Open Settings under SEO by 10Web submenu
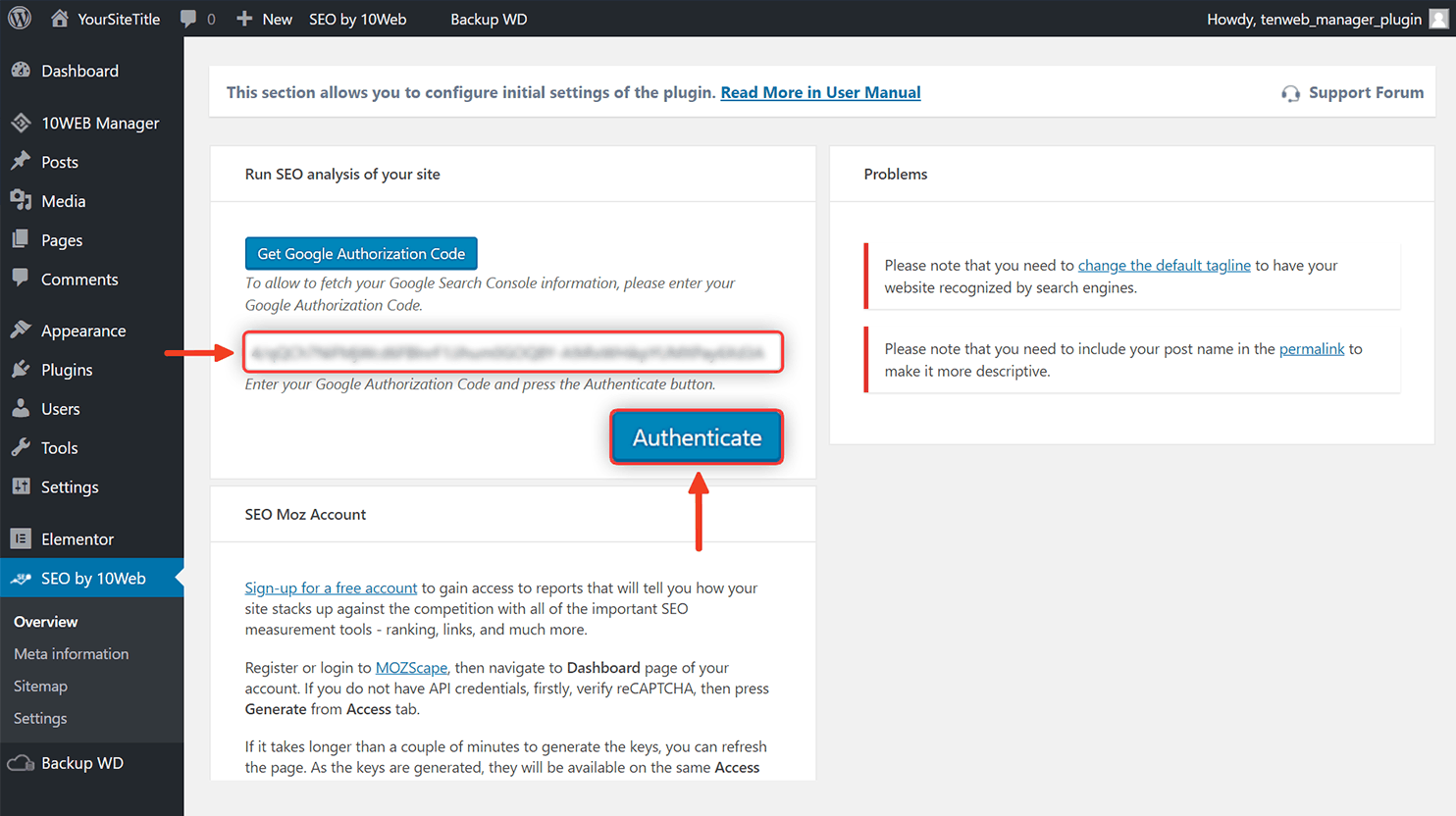This screenshot has width=1456, height=816. [40, 719]
